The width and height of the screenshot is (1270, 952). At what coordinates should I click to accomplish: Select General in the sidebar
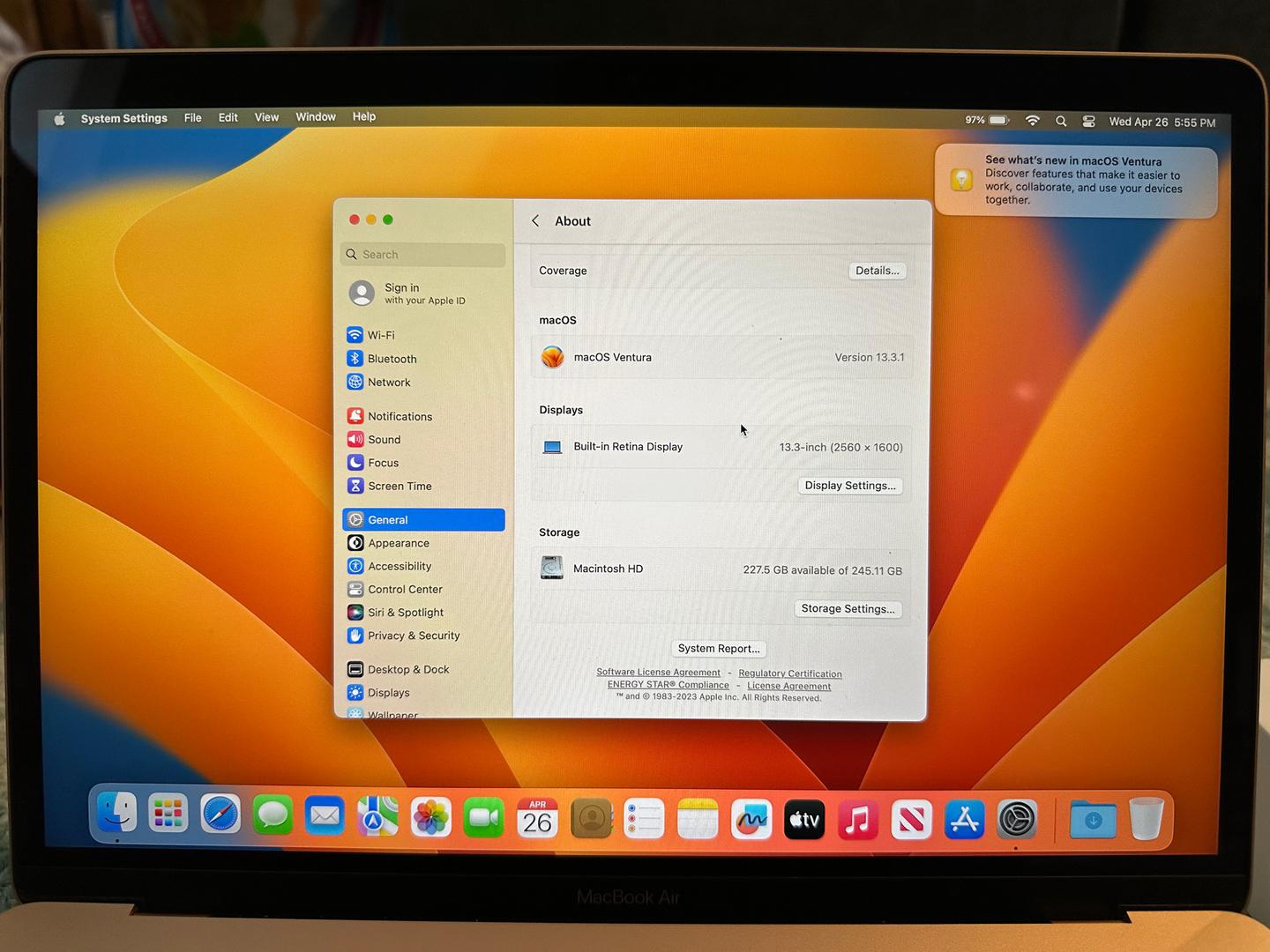(x=423, y=520)
